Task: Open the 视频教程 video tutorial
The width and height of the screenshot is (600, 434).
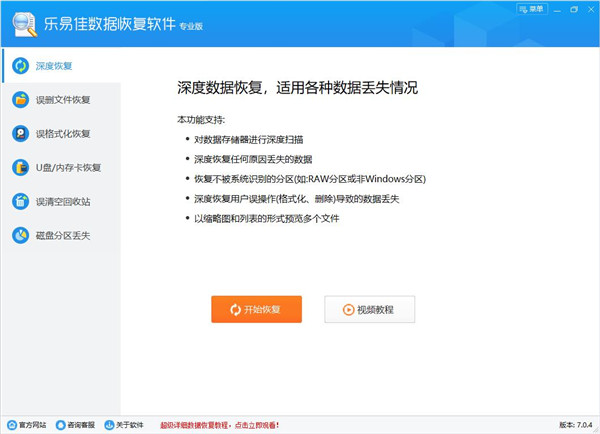Action: tap(370, 309)
